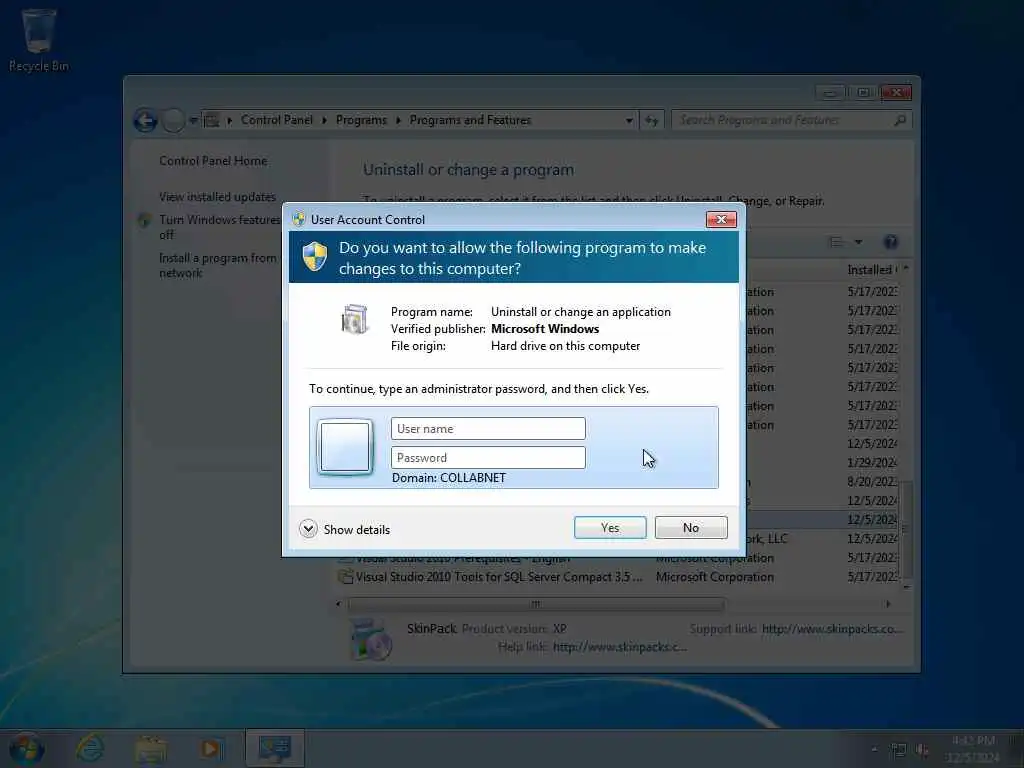Select the blank user account picture tile
This screenshot has height=768, width=1024.
coord(345,447)
